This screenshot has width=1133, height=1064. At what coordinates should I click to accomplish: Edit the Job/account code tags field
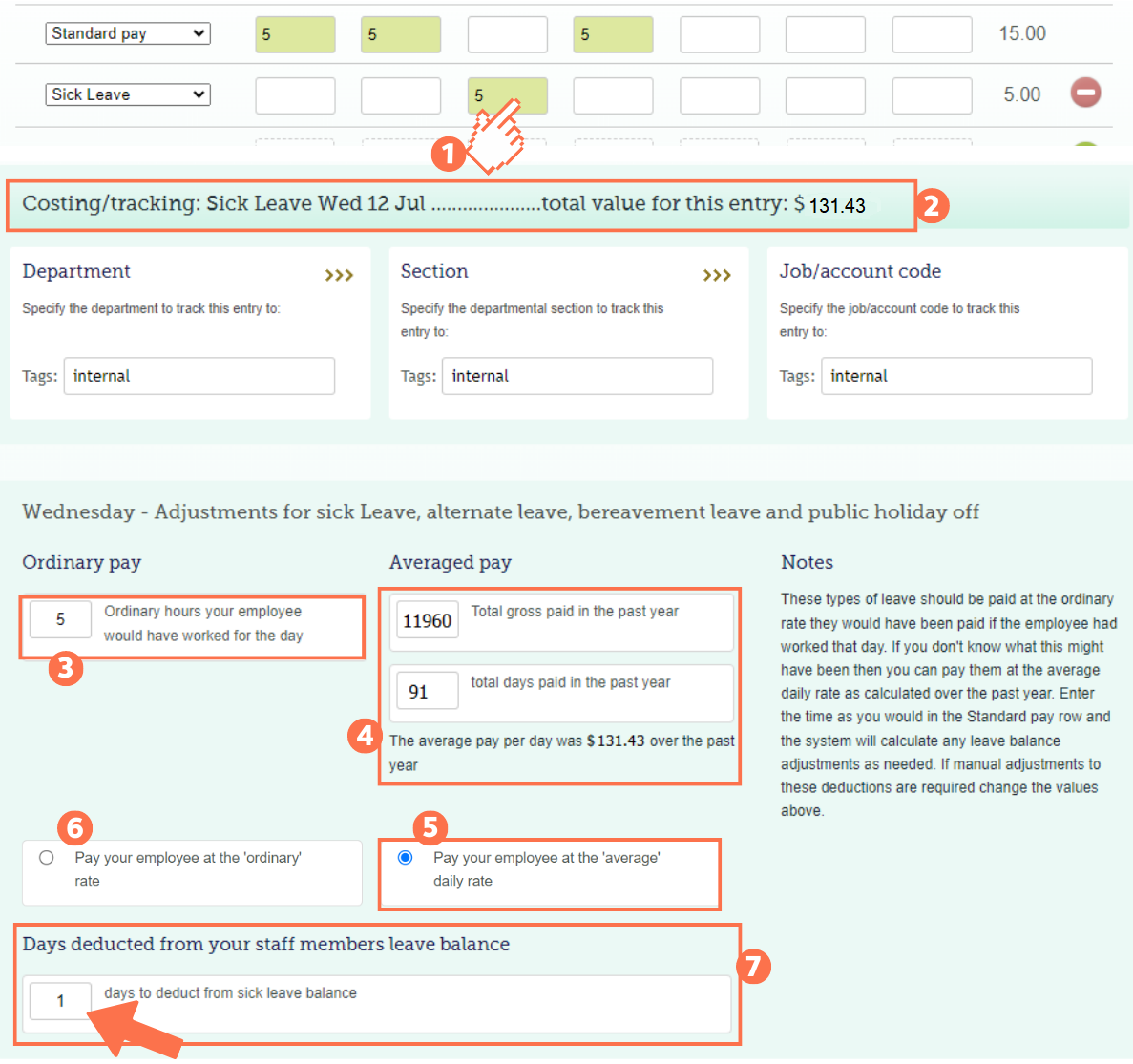[955, 375]
